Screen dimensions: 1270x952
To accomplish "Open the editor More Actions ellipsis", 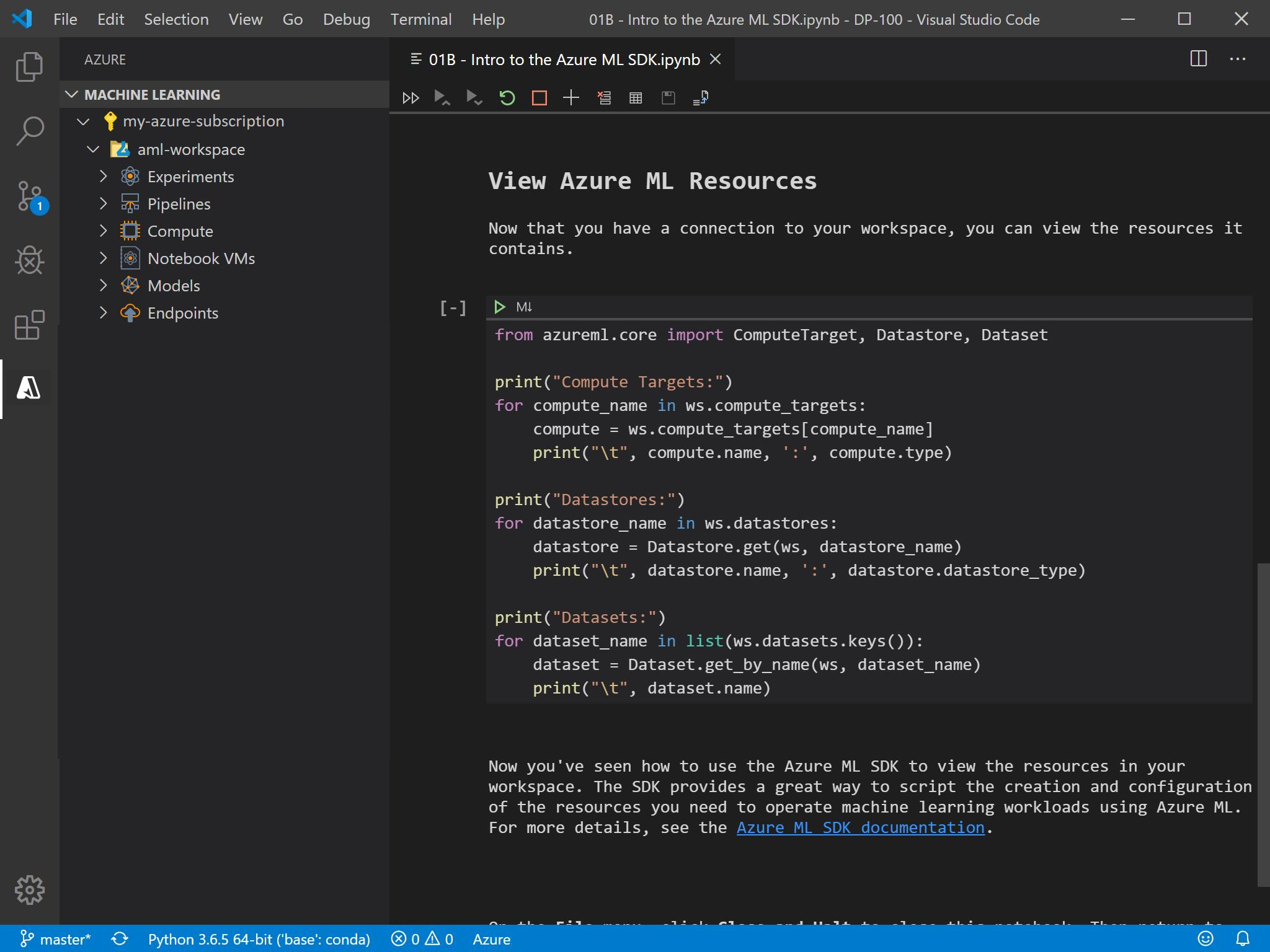I will pyautogui.click(x=1238, y=59).
